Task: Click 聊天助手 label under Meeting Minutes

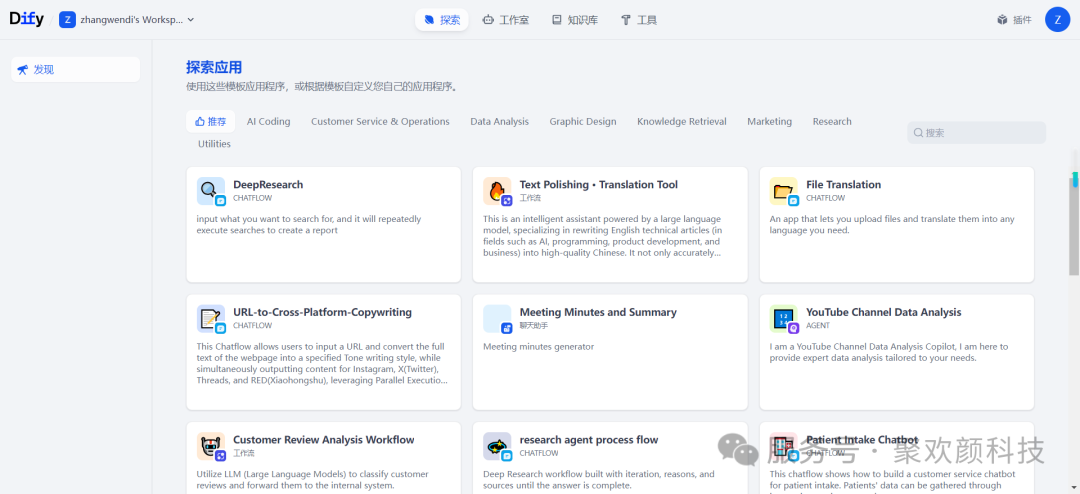Action: (533, 325)
